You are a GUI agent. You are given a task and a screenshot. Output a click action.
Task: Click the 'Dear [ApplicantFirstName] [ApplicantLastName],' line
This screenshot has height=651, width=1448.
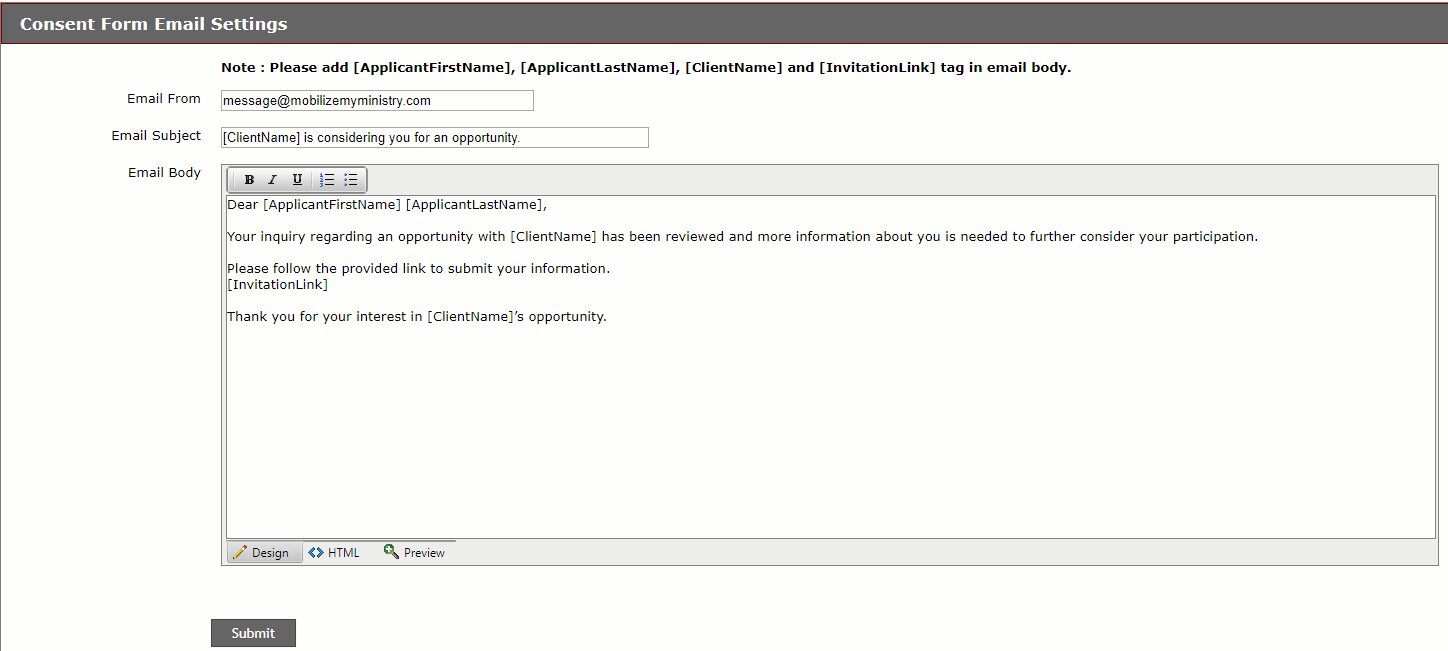click(387, 205)
